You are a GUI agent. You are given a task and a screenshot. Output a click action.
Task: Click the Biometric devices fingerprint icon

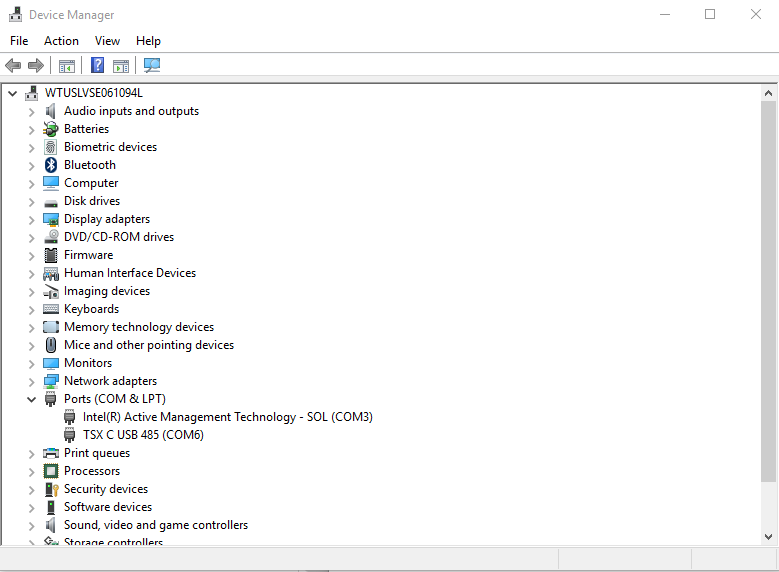pos(51,147)
